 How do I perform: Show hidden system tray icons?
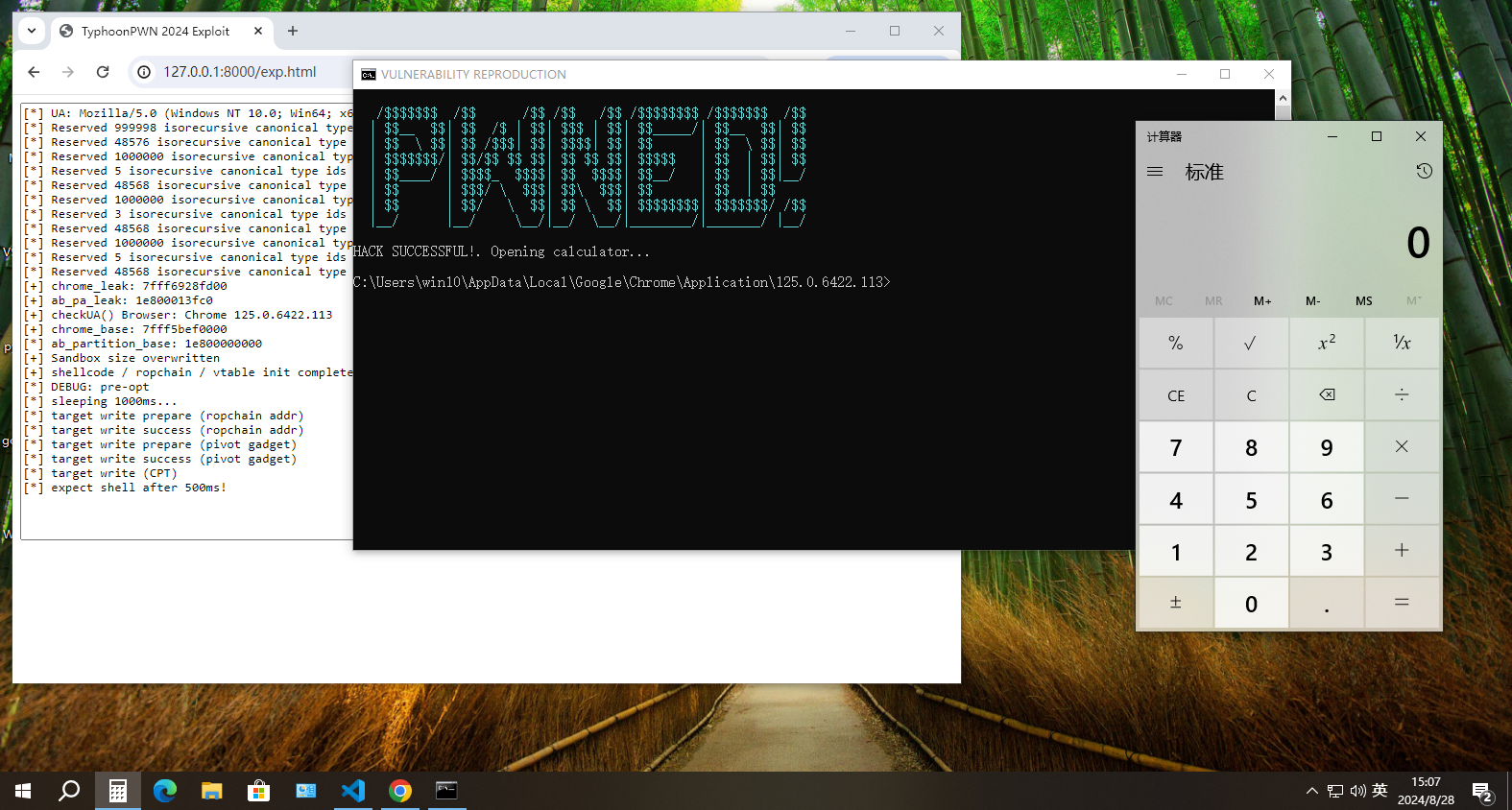pos(1311,791)
